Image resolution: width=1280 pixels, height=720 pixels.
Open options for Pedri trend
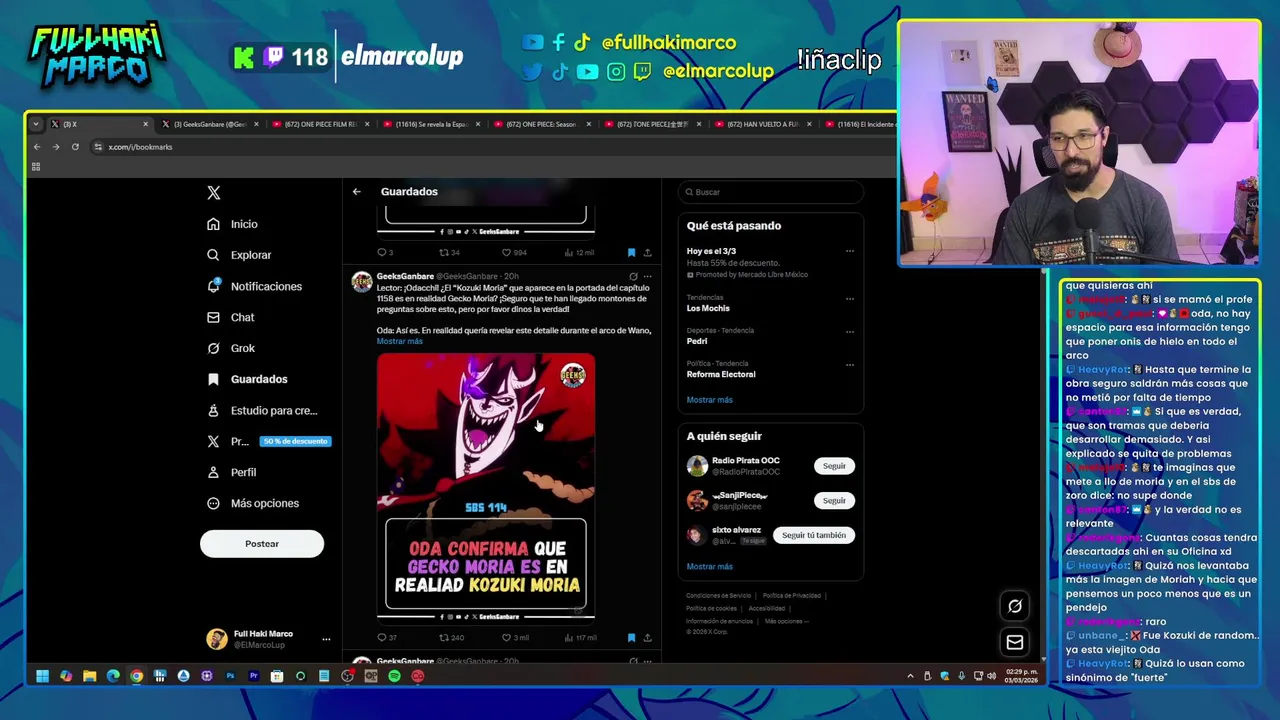[850, 331]
